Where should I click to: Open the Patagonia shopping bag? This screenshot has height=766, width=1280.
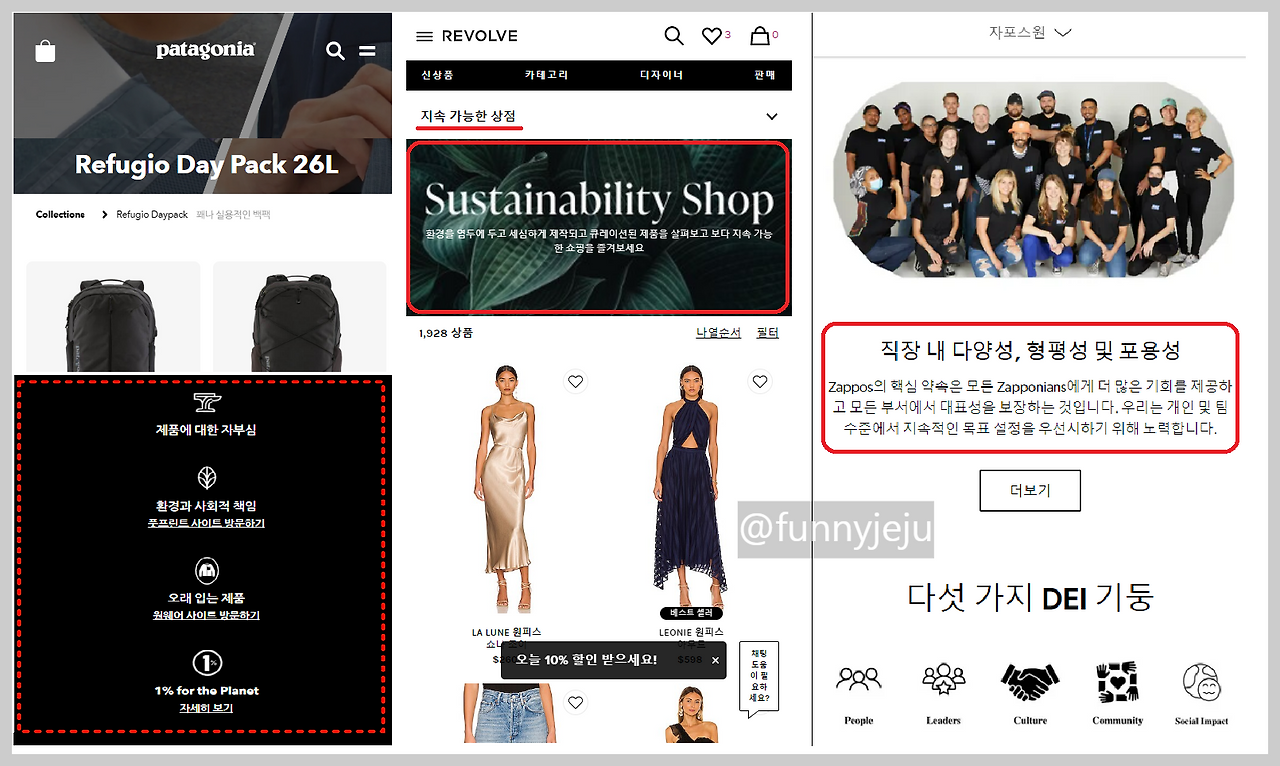point(45,51)
